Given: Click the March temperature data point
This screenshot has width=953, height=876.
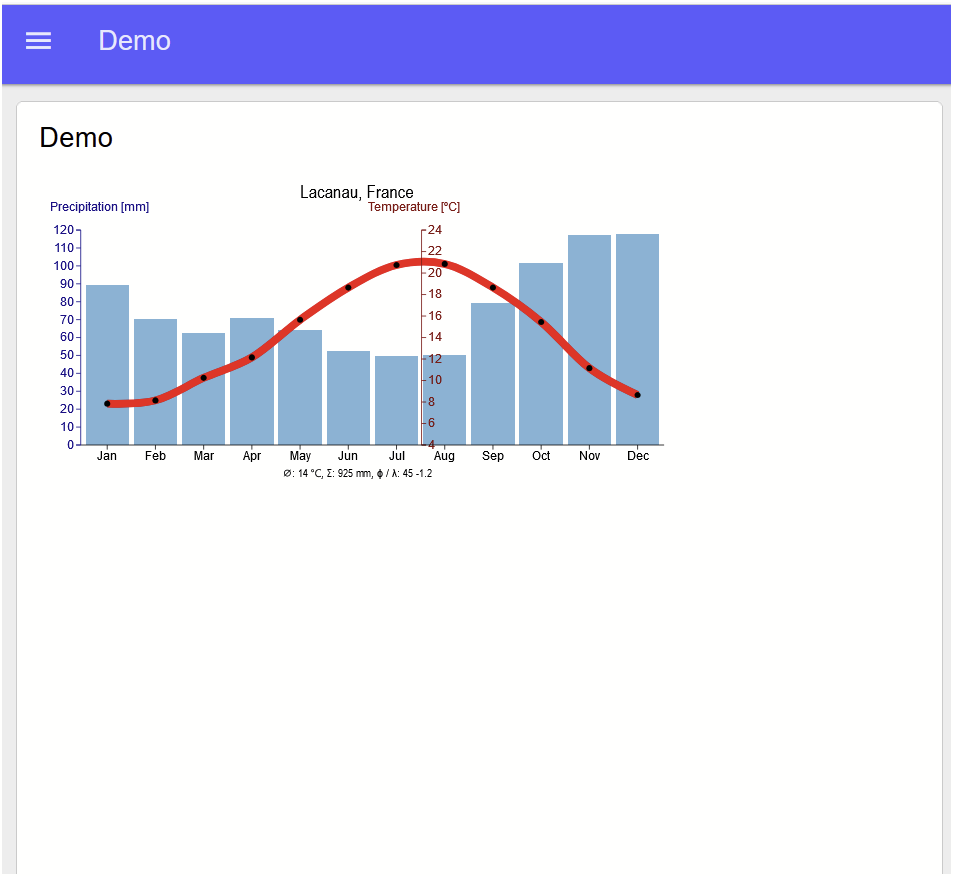Looking at the screenshot, I should pos(204,378).
